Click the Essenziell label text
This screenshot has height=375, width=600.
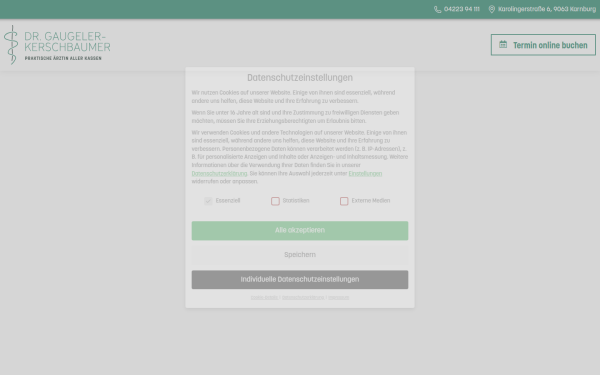(x=228, y=201)
